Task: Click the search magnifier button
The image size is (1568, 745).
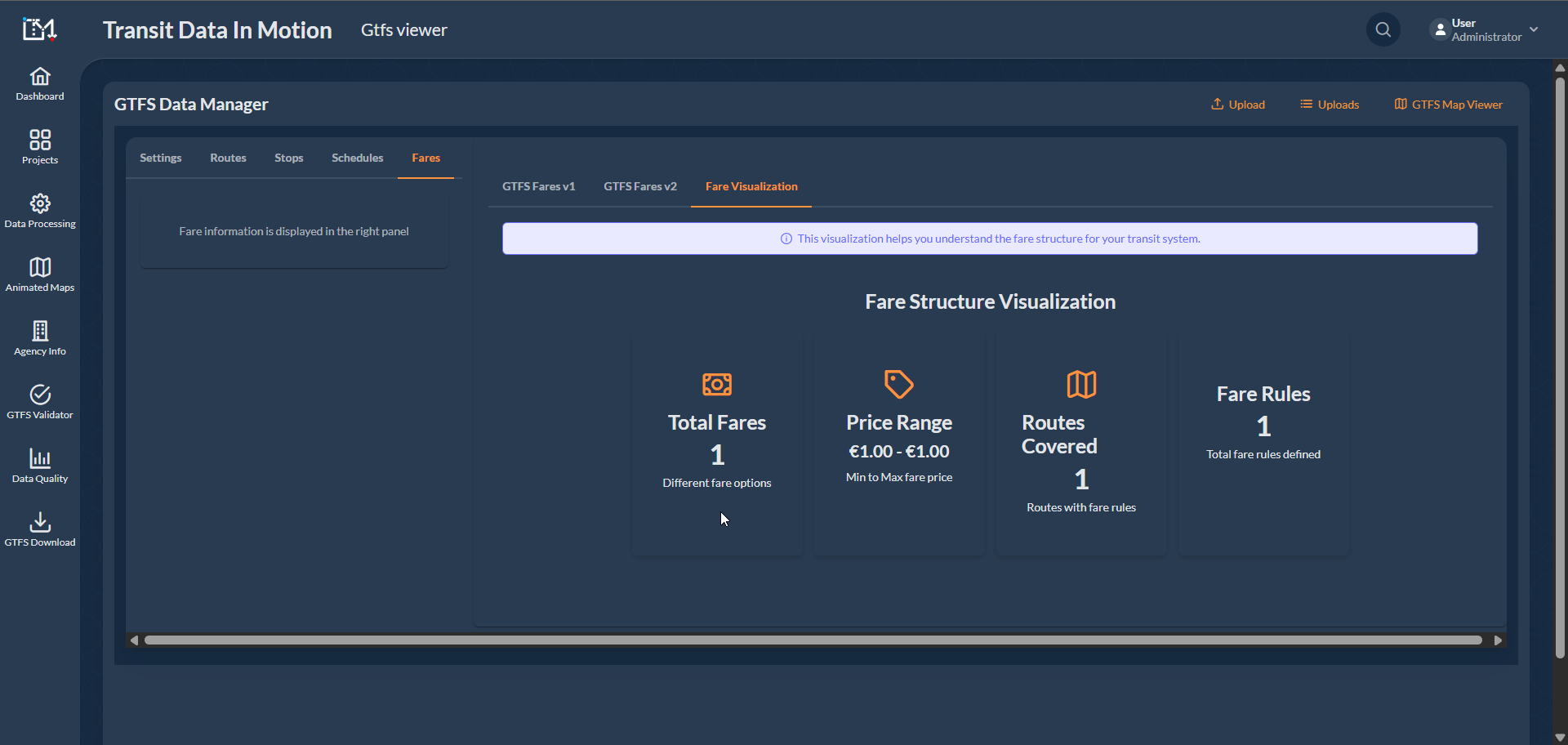Action: (1383, 30)
